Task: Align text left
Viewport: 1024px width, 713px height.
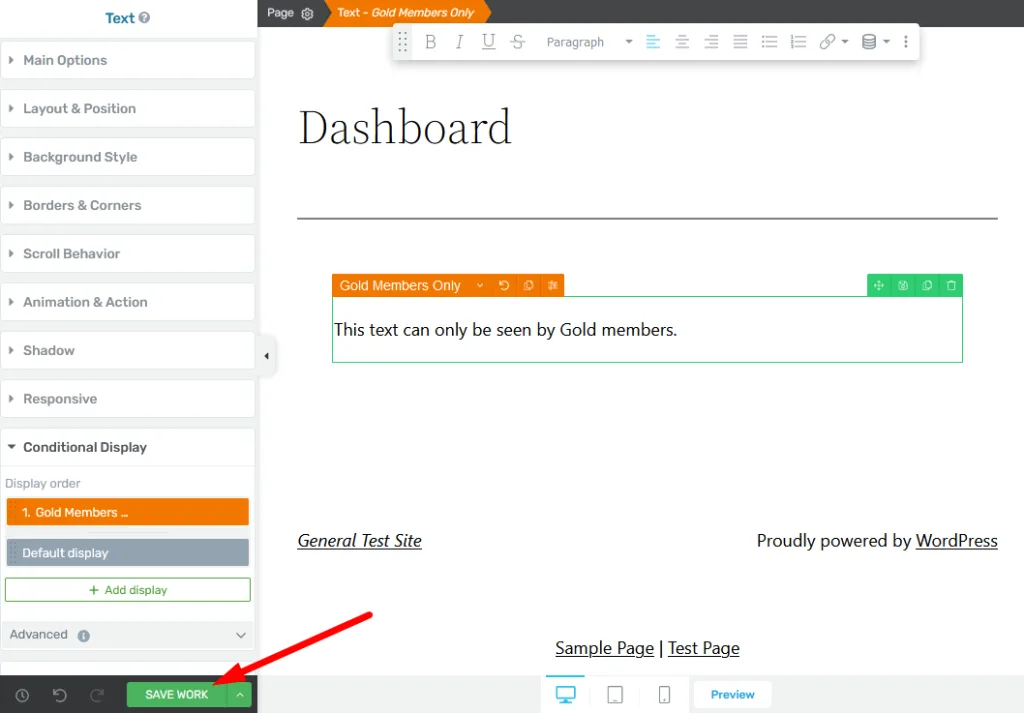Action: [x=653, y=42]
